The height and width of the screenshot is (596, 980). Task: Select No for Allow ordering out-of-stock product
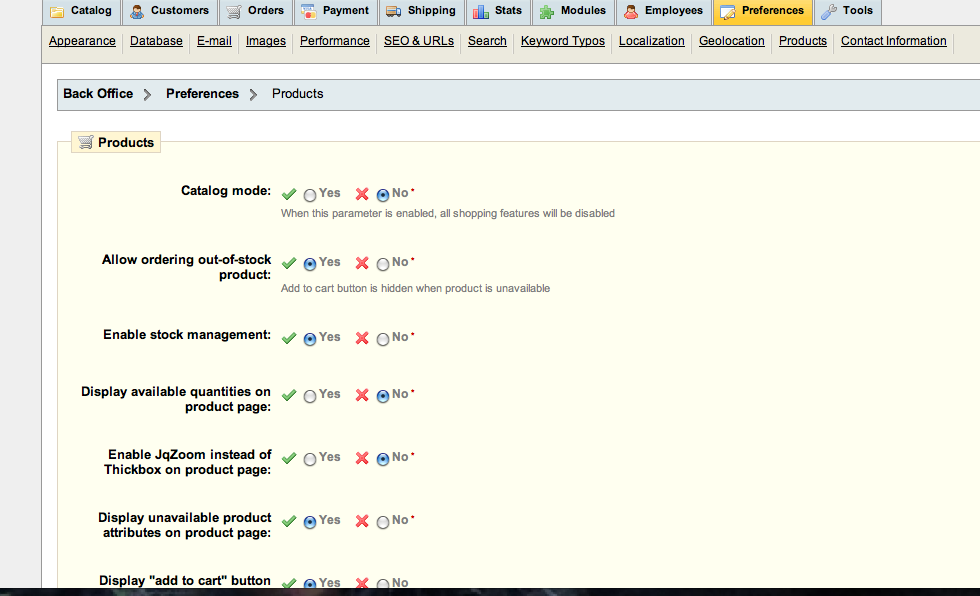(x=383, y=264)
